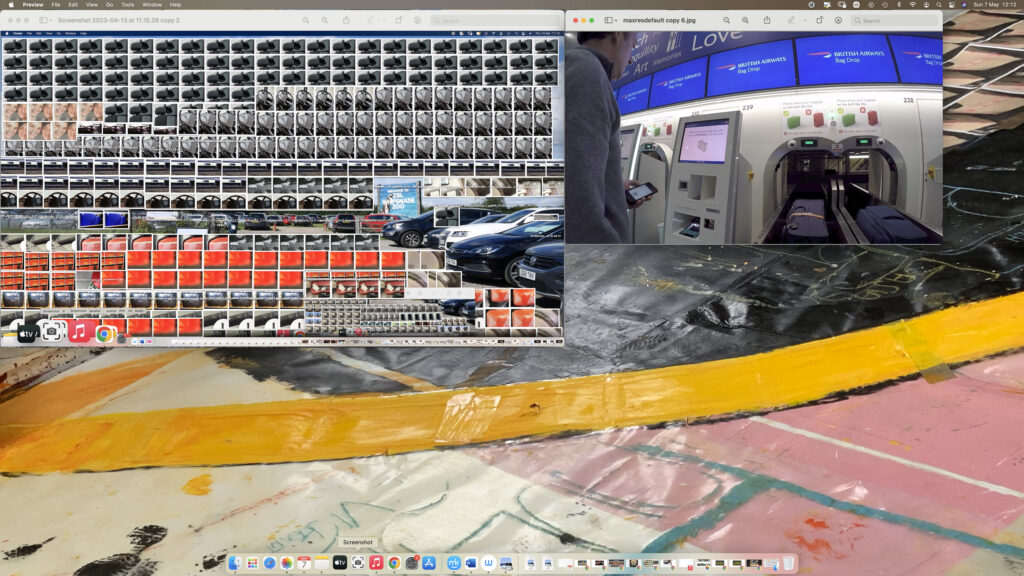Expand sidebar view menu in Screenshot window
The width and height of the screenshot is (1024, 576).
point(45,20)
